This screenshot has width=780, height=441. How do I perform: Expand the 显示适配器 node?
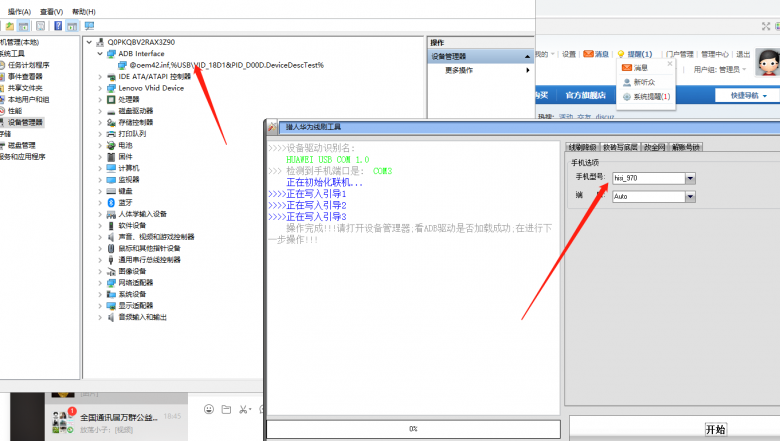[100, 305]
